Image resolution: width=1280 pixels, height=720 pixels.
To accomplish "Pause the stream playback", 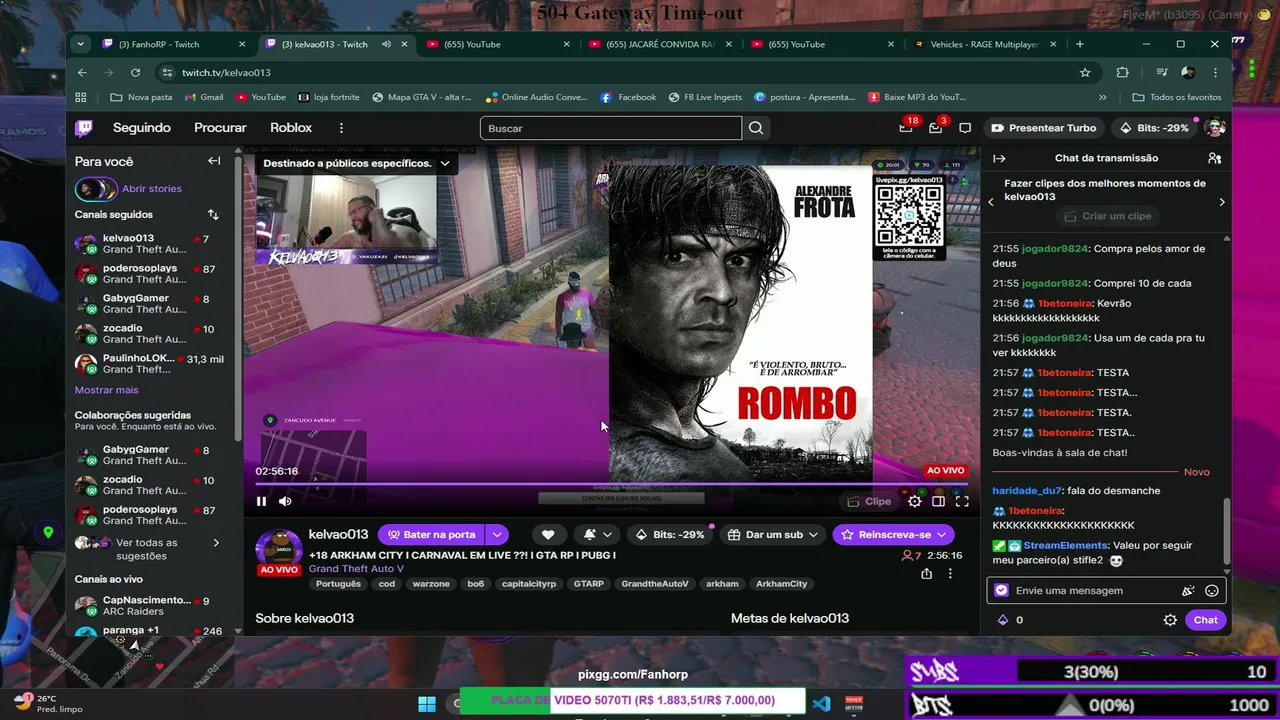I will pyautogui.click(x=261, y=501).
